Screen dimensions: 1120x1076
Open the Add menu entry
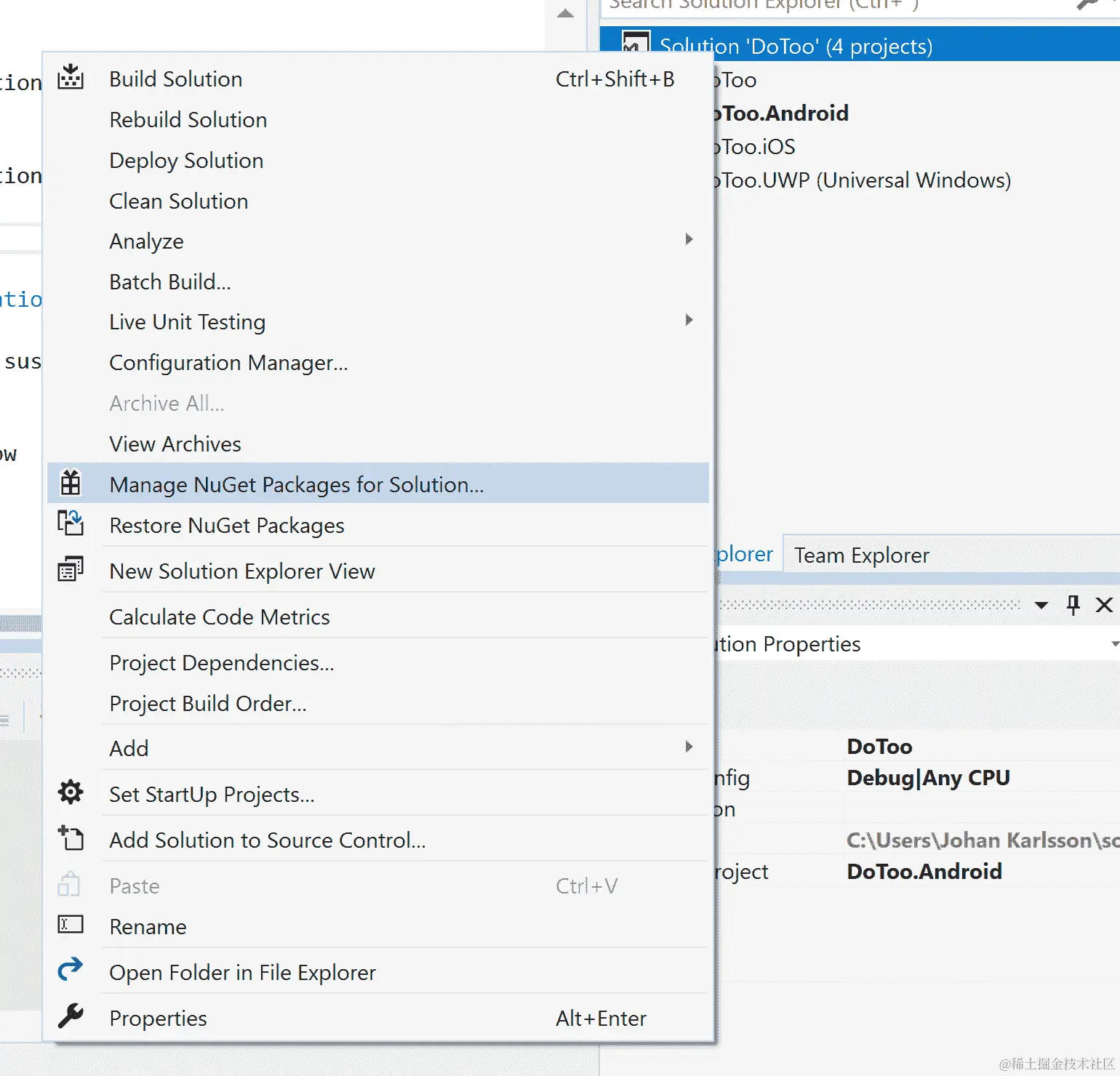click(378, 748)
